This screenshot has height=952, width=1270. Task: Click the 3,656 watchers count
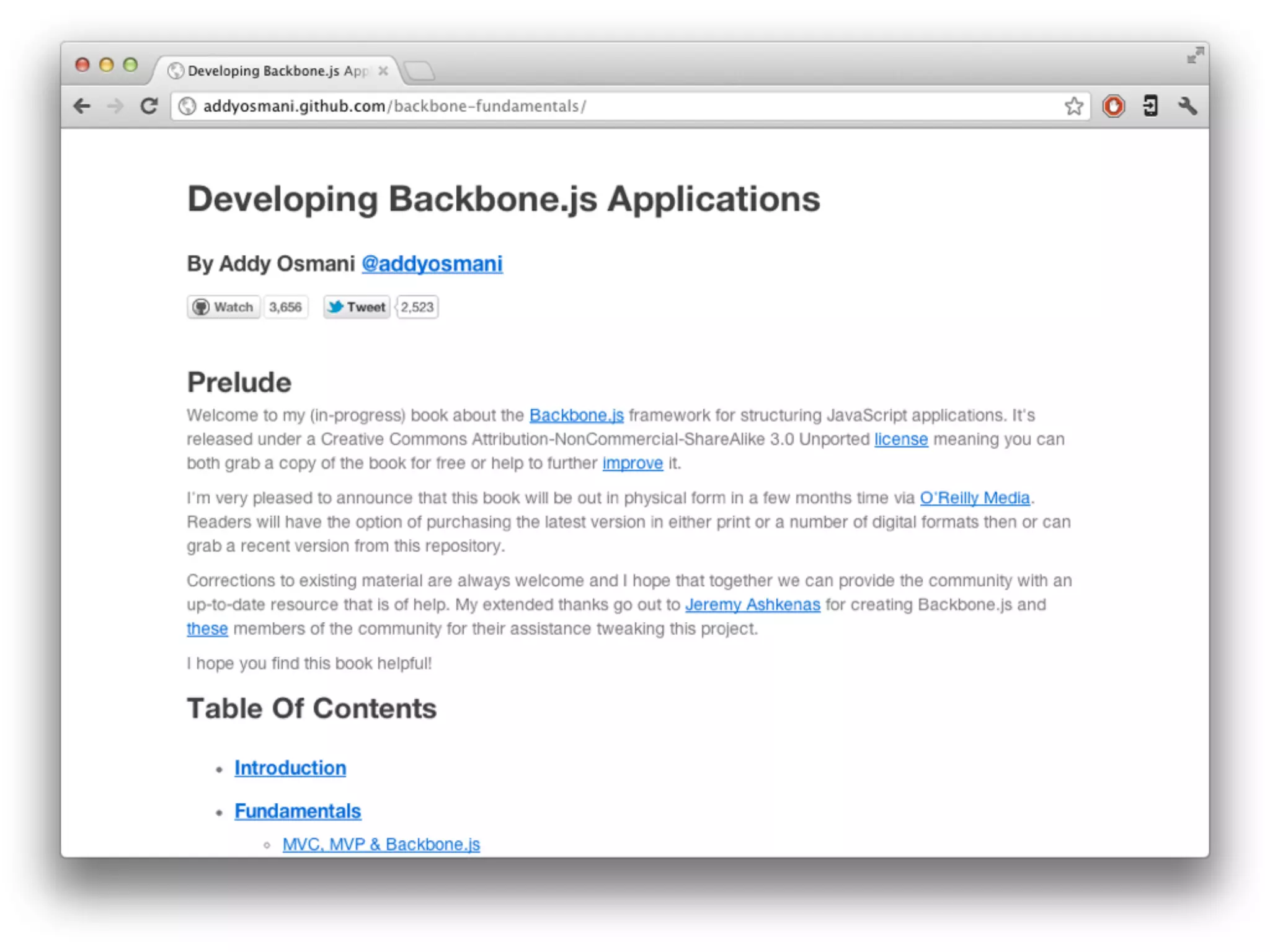(x=285, y=307)
